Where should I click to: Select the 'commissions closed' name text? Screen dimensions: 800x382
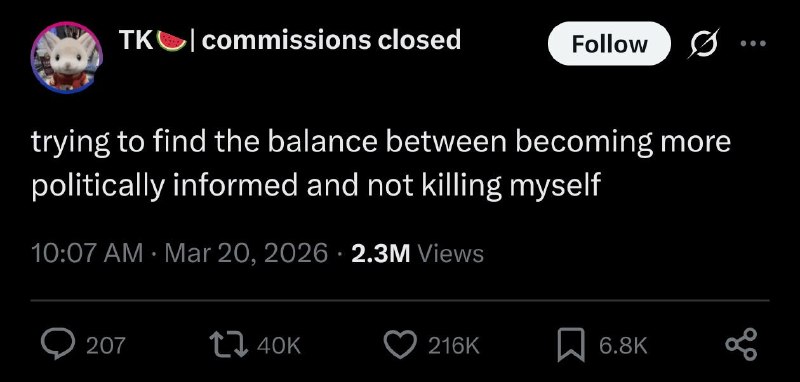pyautogui.click(x=332, y=40)
